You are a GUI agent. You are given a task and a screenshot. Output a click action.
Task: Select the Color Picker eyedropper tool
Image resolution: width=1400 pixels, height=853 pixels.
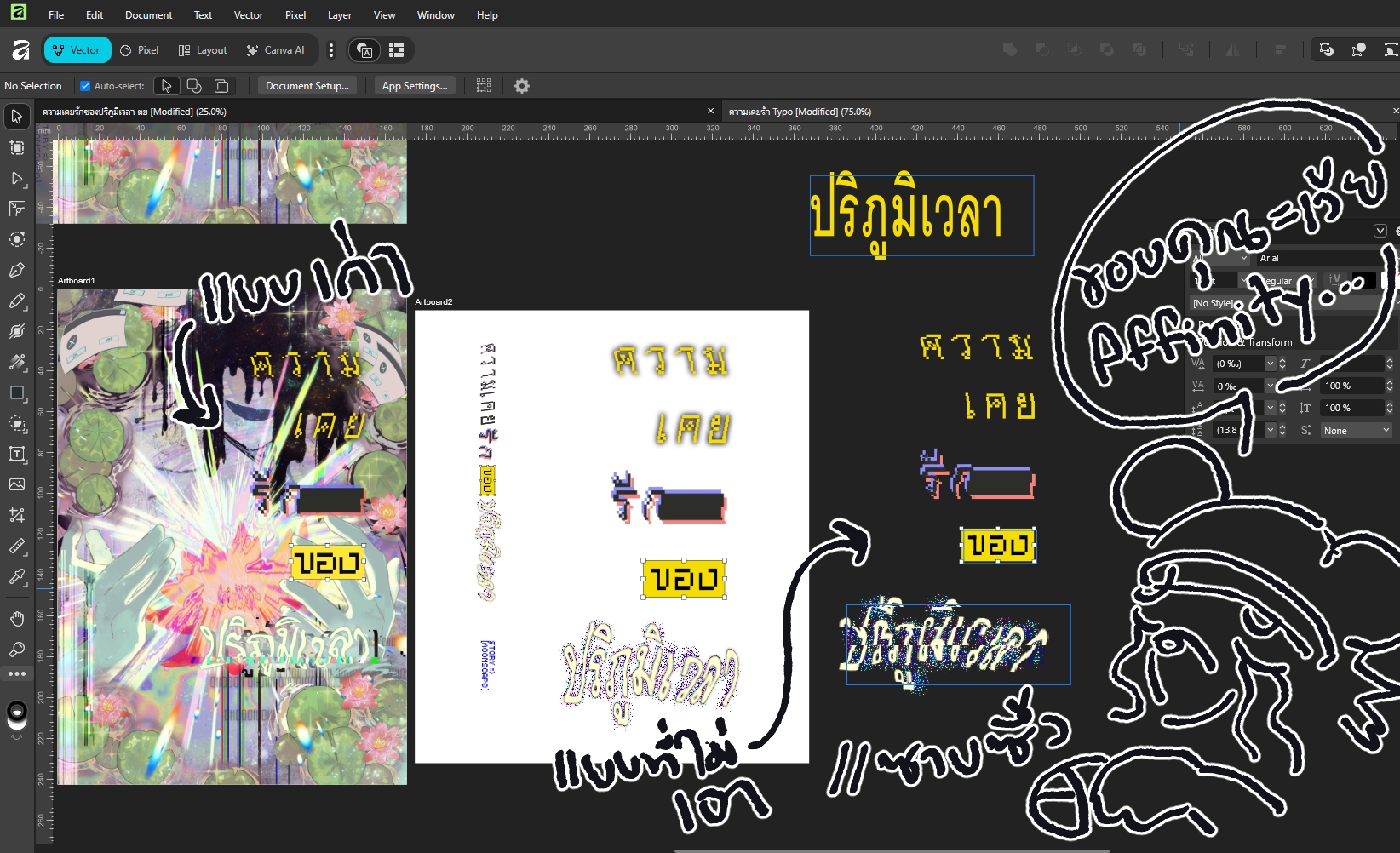[x=16, y=577]
